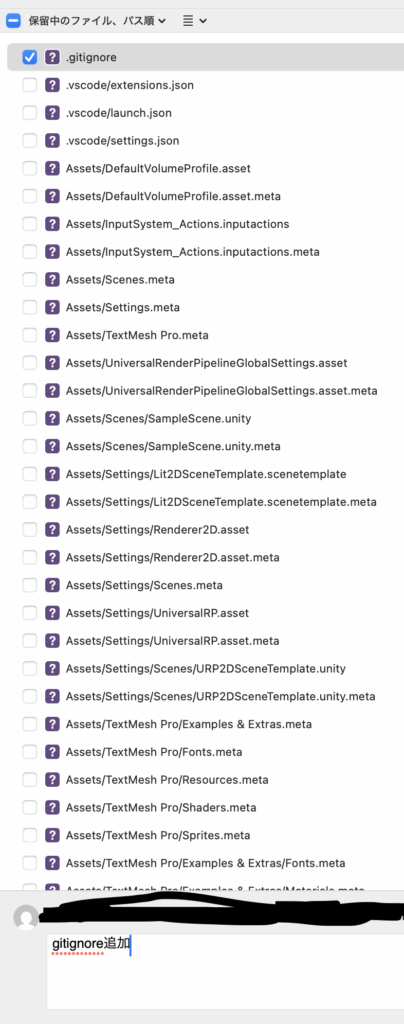This screenshot has width=404, height=1024.
Task: Click the question mark icon for Assets/Settings/UniversalRP.asset
Action: [52, 613]
